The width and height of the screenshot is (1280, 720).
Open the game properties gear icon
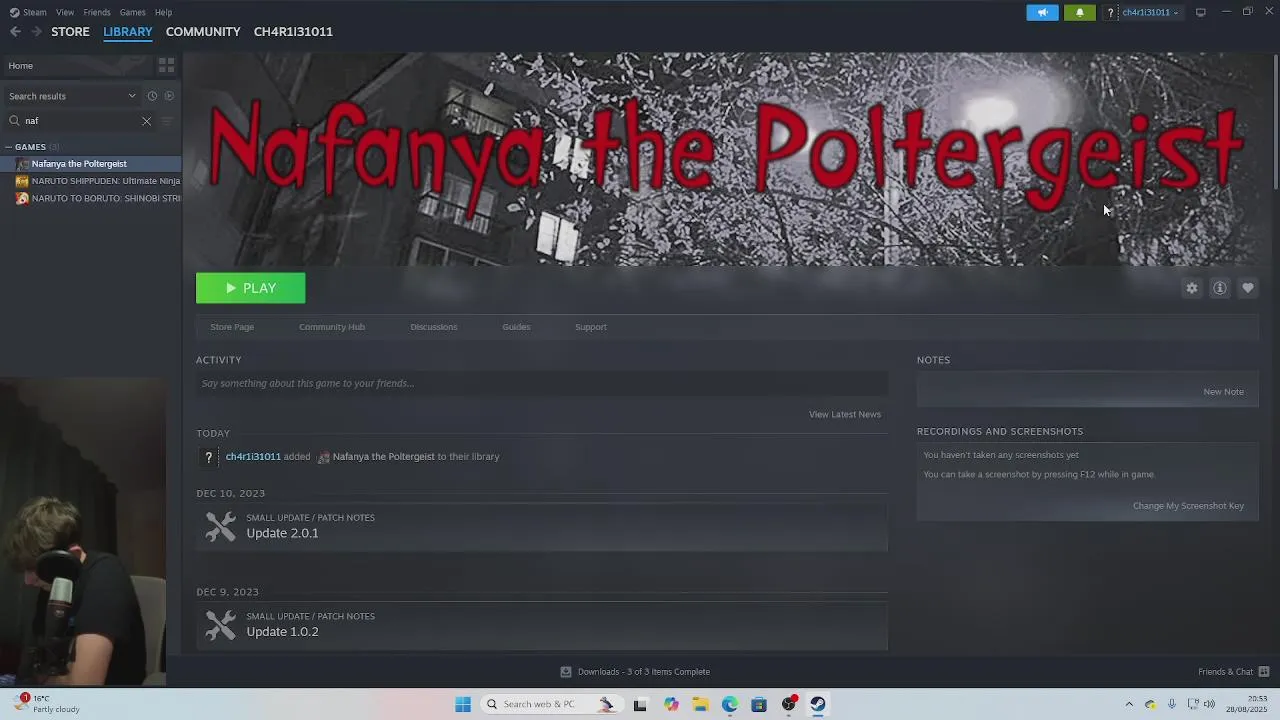[1192, 288]
